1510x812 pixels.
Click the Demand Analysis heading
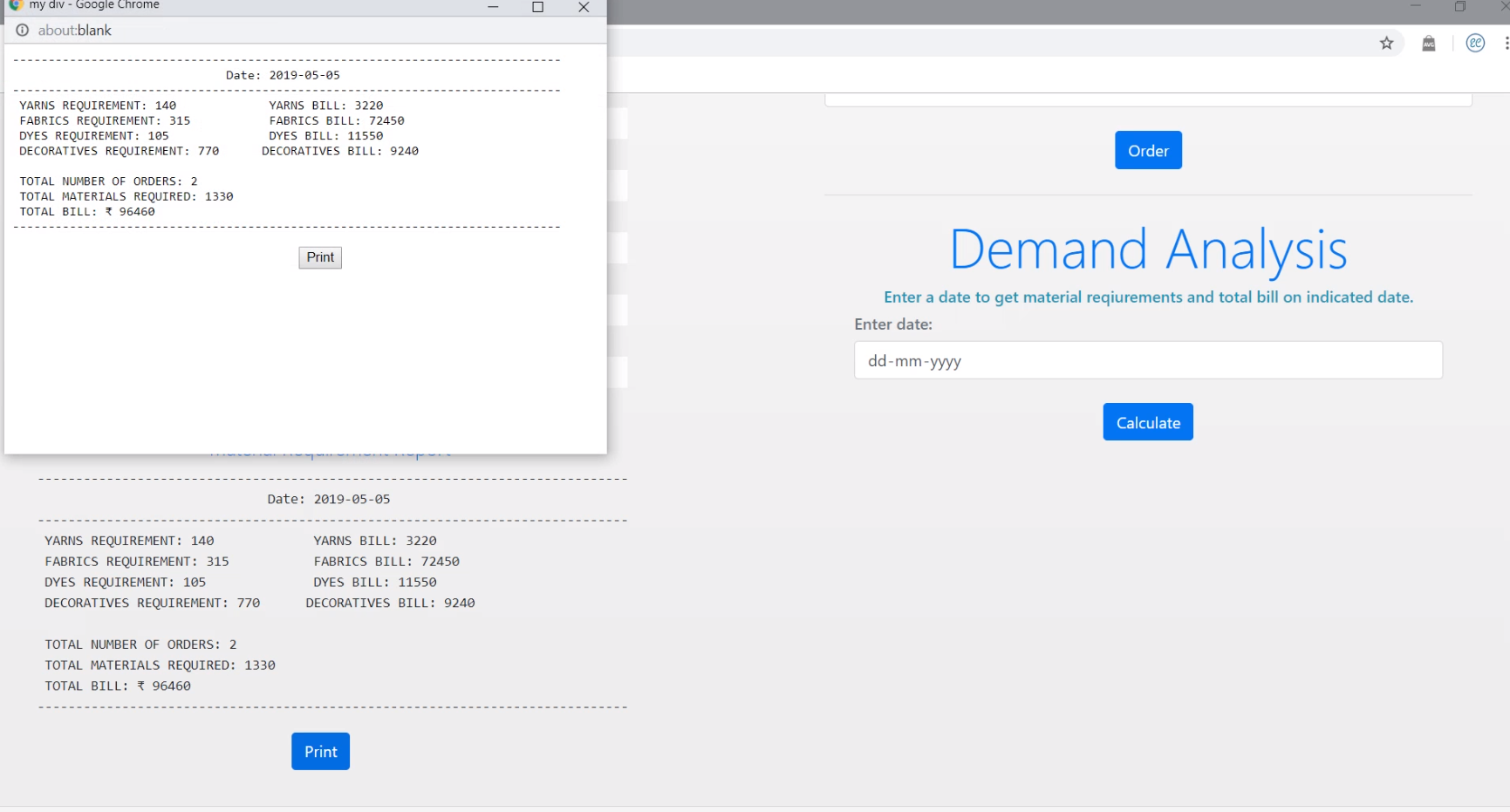tap(1148, 250)
